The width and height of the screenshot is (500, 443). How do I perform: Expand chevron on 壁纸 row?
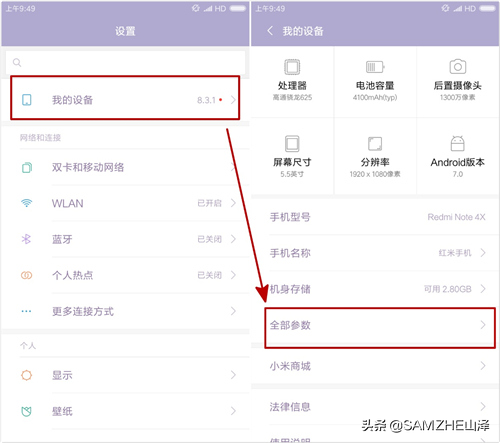pos(233,411)
